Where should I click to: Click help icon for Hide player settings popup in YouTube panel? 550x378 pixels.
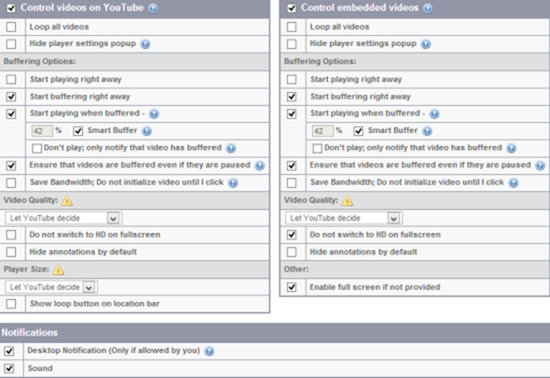point(145,44)
